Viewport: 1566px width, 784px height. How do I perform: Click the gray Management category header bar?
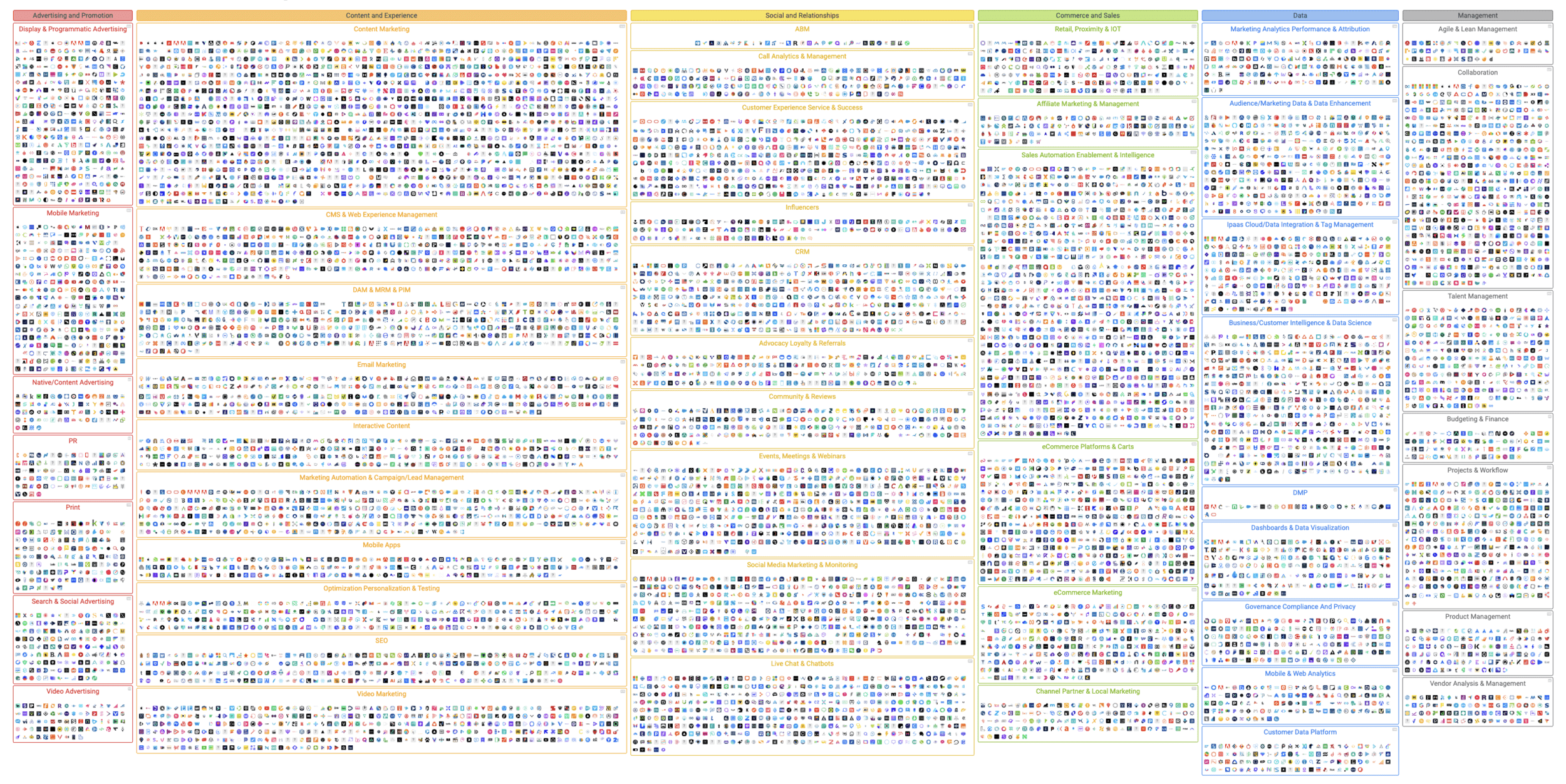click(x=1477, y=15)
